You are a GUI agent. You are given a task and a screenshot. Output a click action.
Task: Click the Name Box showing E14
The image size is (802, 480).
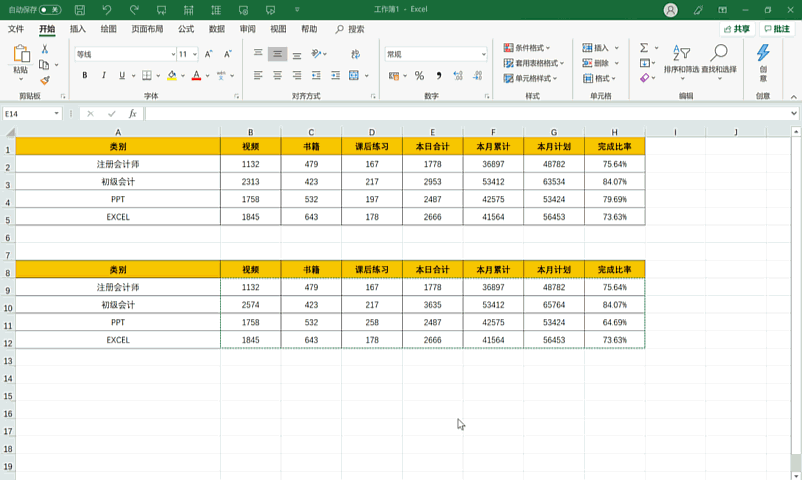[32, 114]
